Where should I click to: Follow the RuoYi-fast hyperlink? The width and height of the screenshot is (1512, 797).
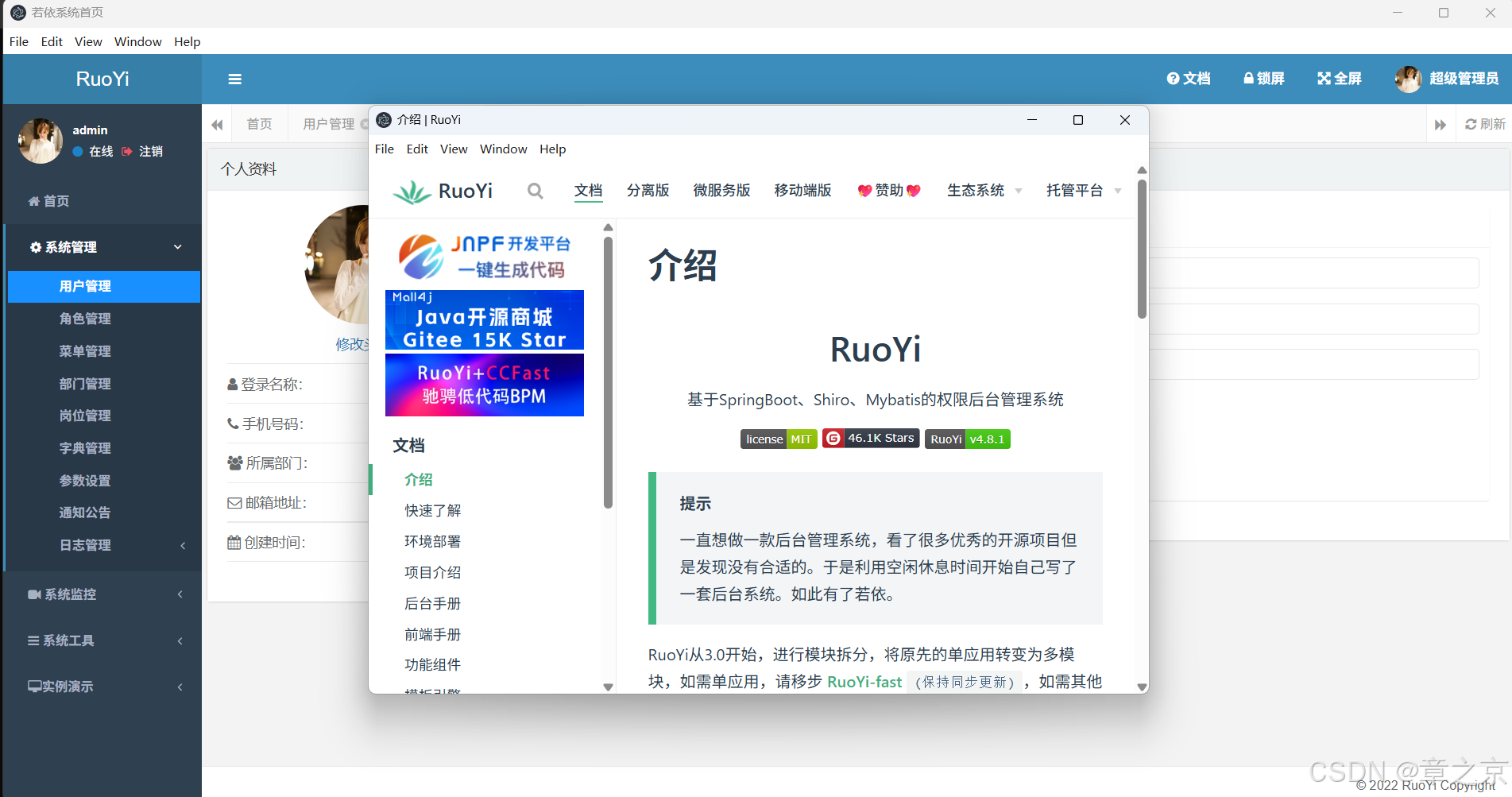(864, 682)
